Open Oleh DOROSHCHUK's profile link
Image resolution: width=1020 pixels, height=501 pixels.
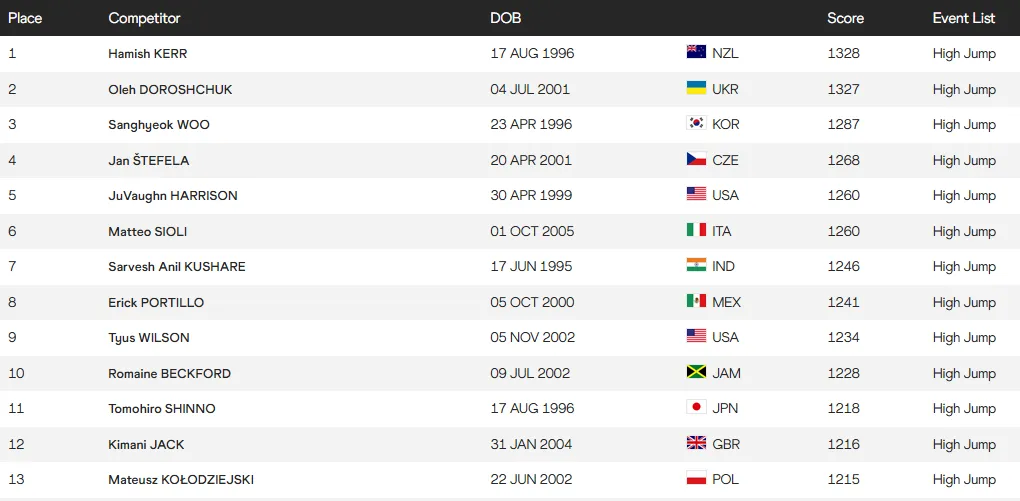tap(170, 89)
